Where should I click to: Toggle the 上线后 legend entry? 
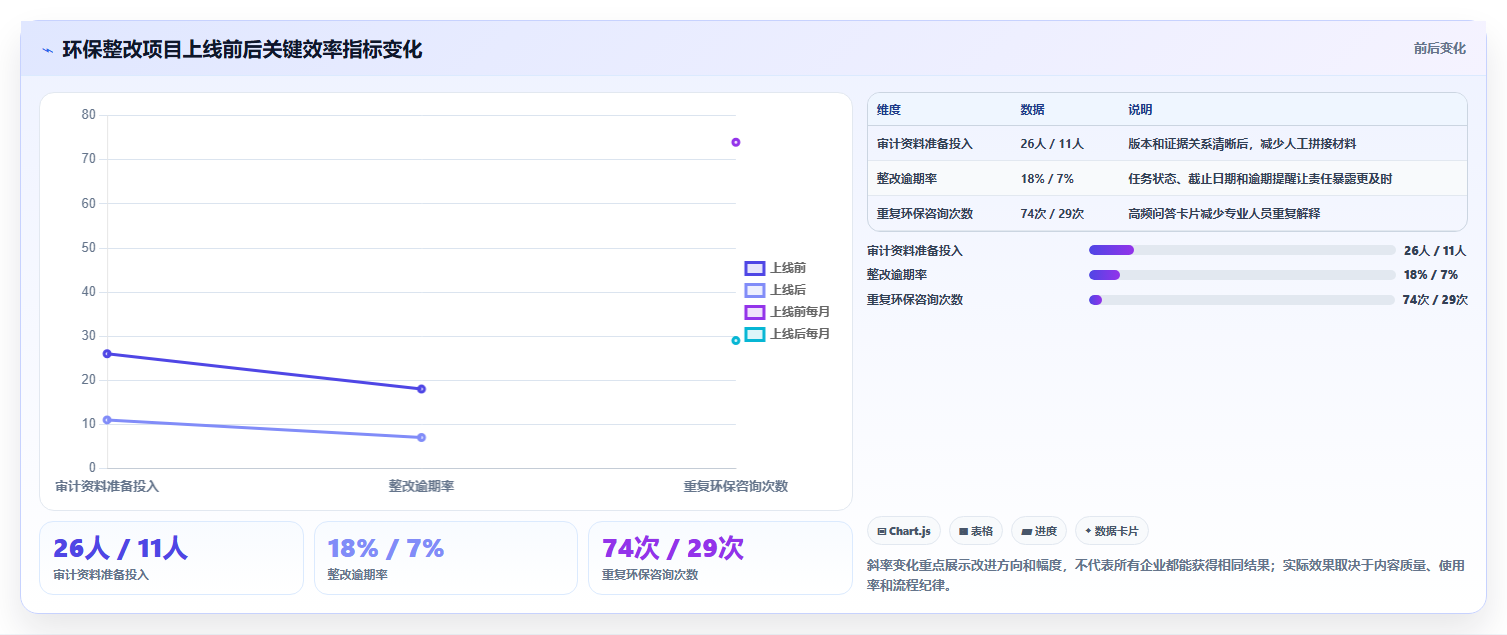776,290
